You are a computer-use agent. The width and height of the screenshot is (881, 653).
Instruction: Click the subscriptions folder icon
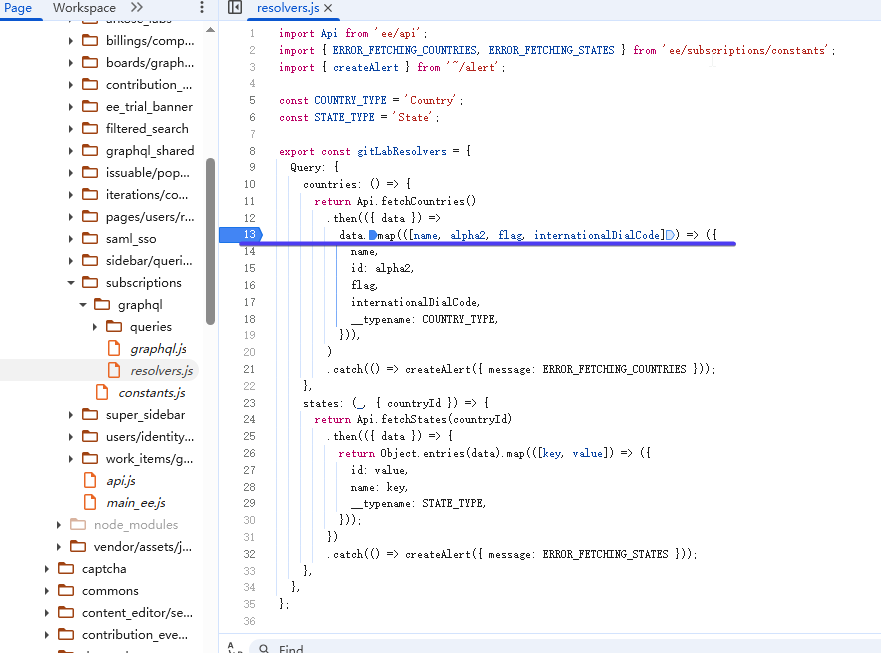(x=90, y=282)
